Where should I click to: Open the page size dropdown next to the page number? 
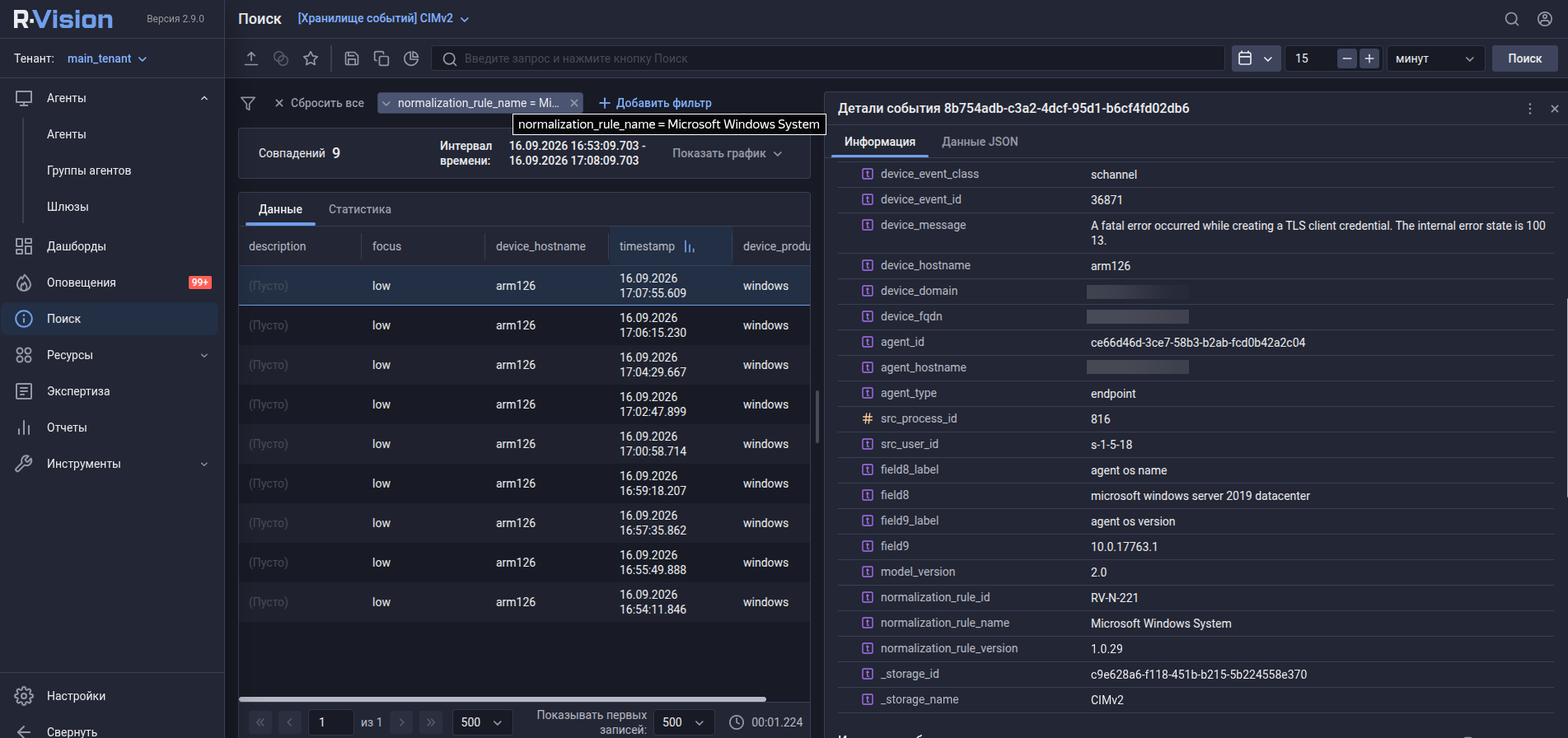point(482,722)
